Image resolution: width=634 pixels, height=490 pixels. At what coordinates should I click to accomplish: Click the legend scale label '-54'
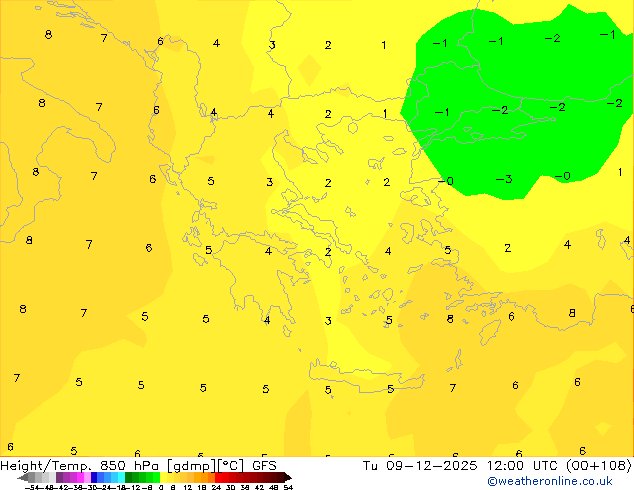[x=32, y=488]
